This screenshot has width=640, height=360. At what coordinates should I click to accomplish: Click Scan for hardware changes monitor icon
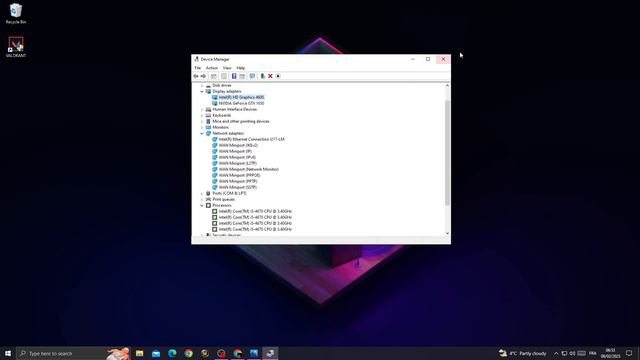(252, 76)
